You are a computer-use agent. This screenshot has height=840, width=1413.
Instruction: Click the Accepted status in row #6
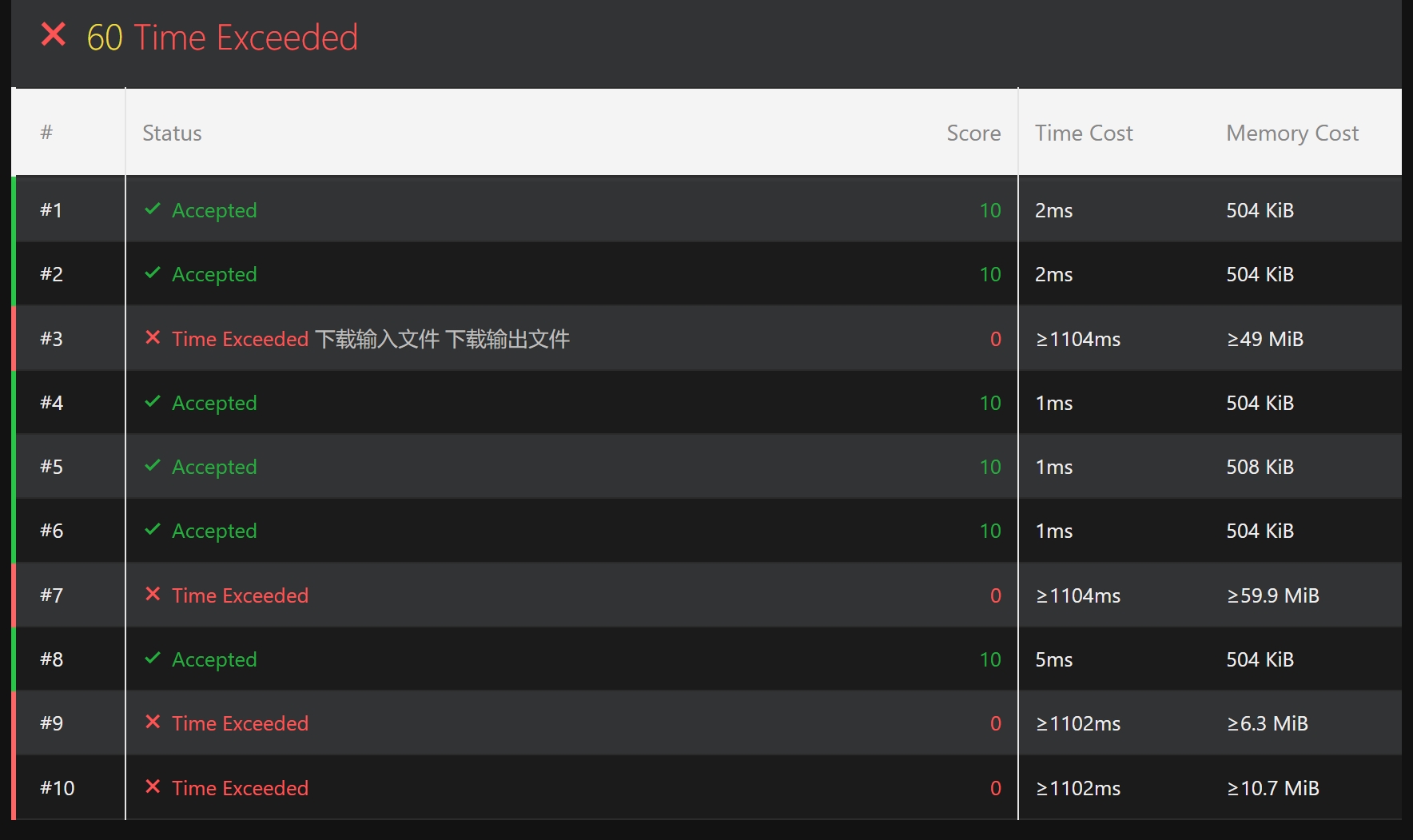pyautogui.click(x=214, y=531)
